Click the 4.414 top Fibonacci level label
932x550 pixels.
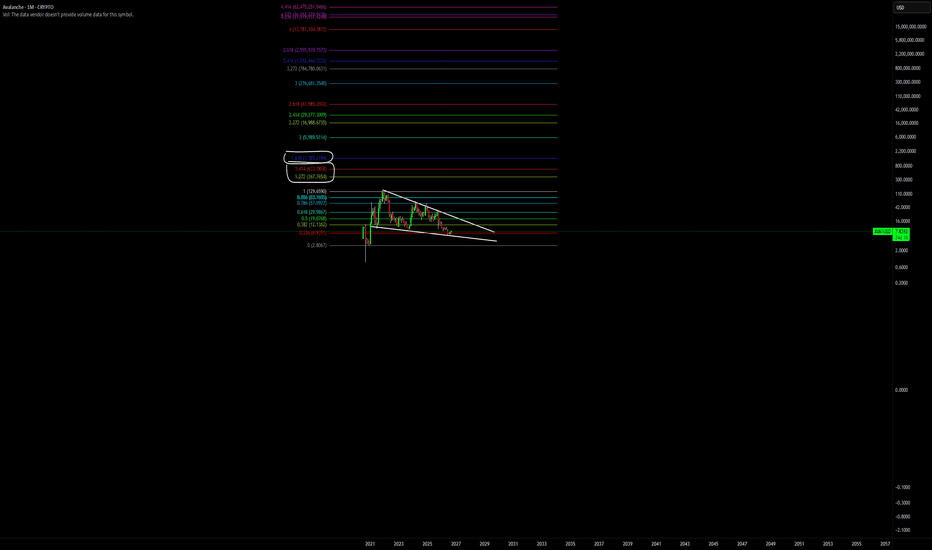[304, 7]
